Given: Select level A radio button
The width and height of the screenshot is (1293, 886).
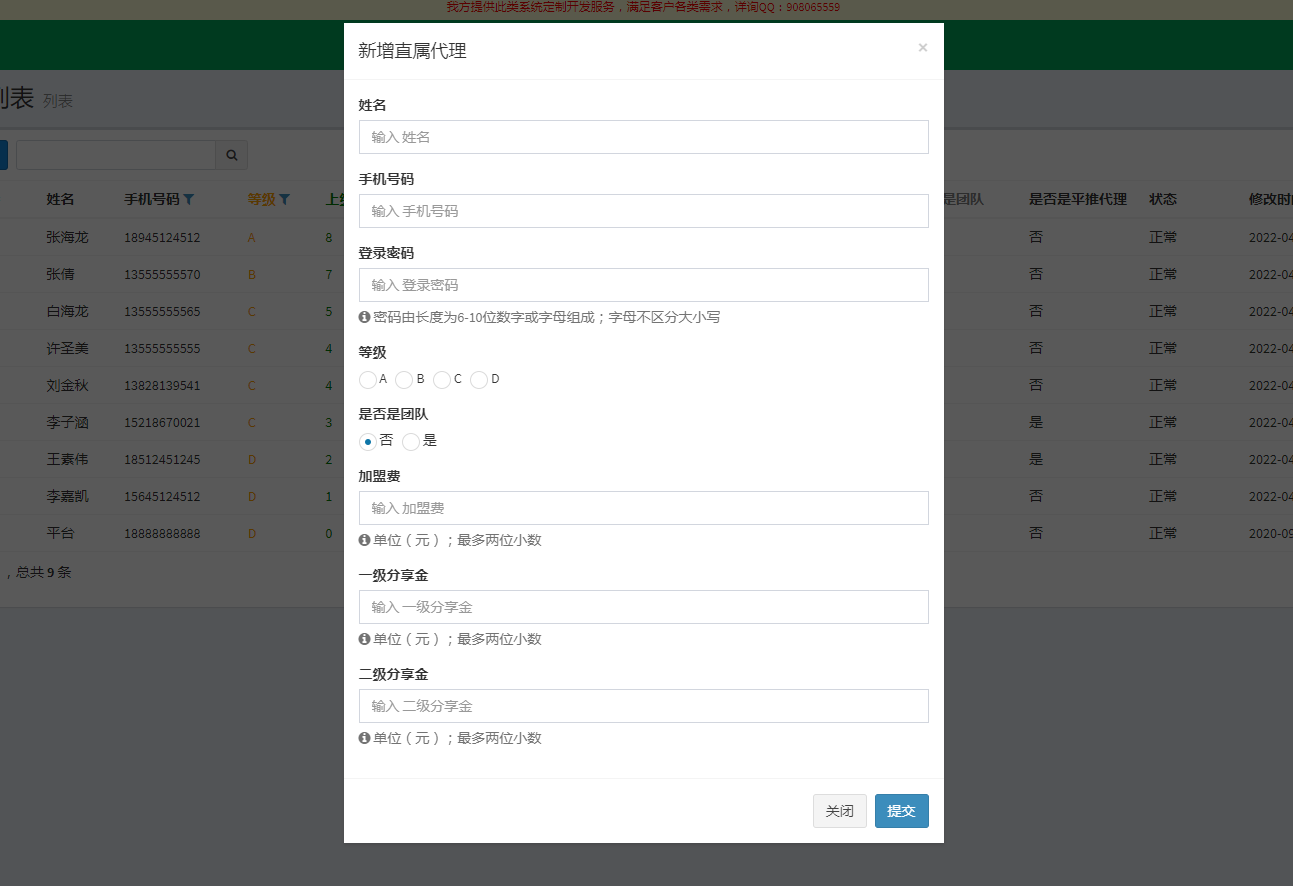Looking at the screenshot, I should 368,380.
